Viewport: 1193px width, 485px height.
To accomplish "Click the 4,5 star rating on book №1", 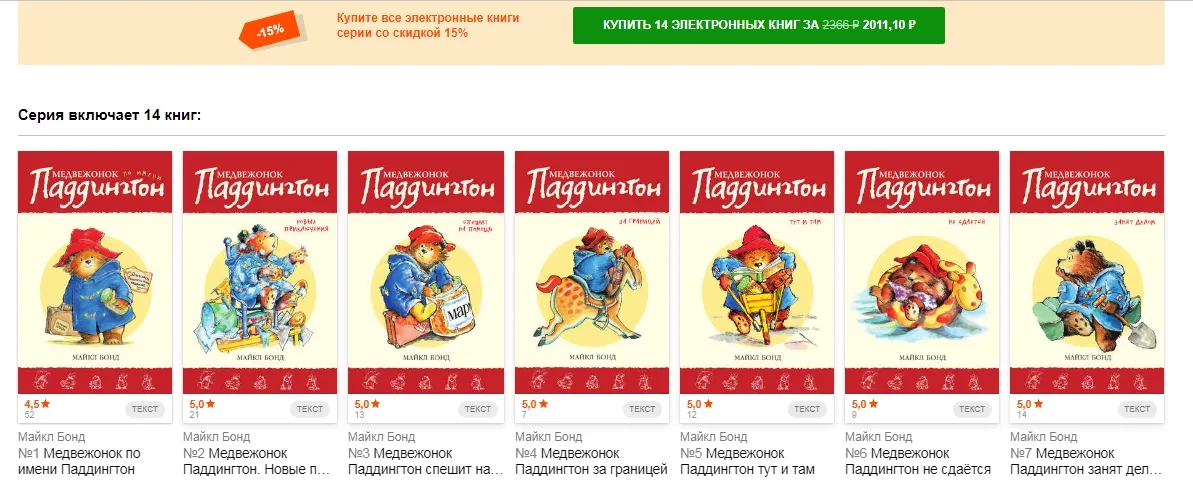I will [x=37, y=404].
